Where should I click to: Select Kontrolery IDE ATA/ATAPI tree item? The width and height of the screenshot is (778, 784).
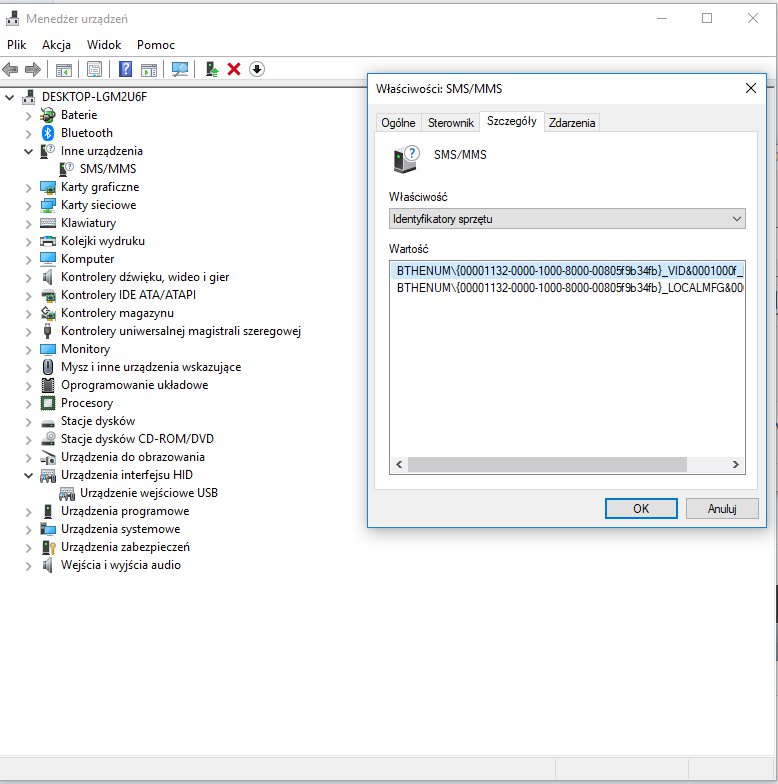(128, 295)
